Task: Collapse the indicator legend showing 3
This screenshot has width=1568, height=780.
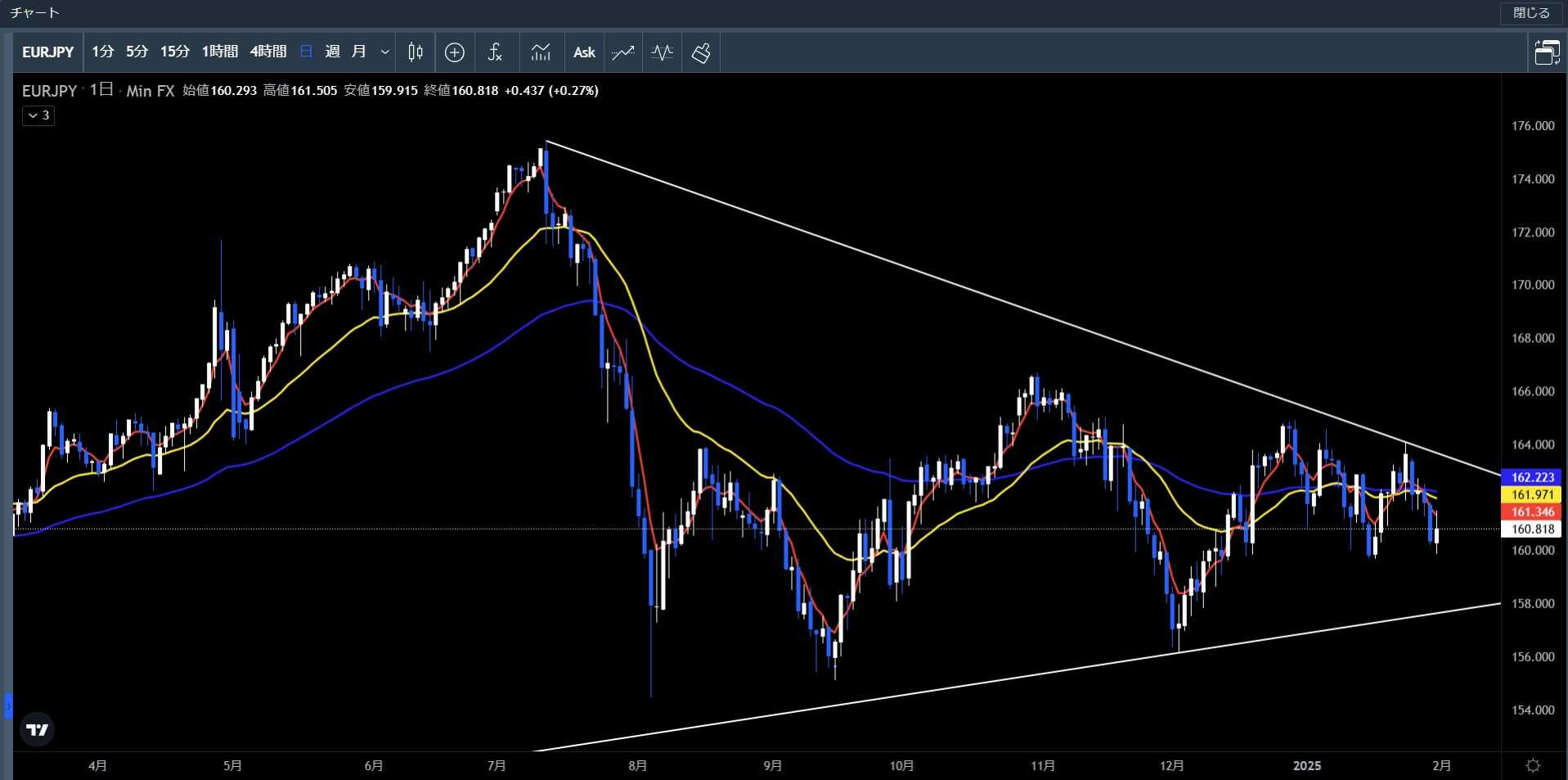Action: [x=38, y=115]
